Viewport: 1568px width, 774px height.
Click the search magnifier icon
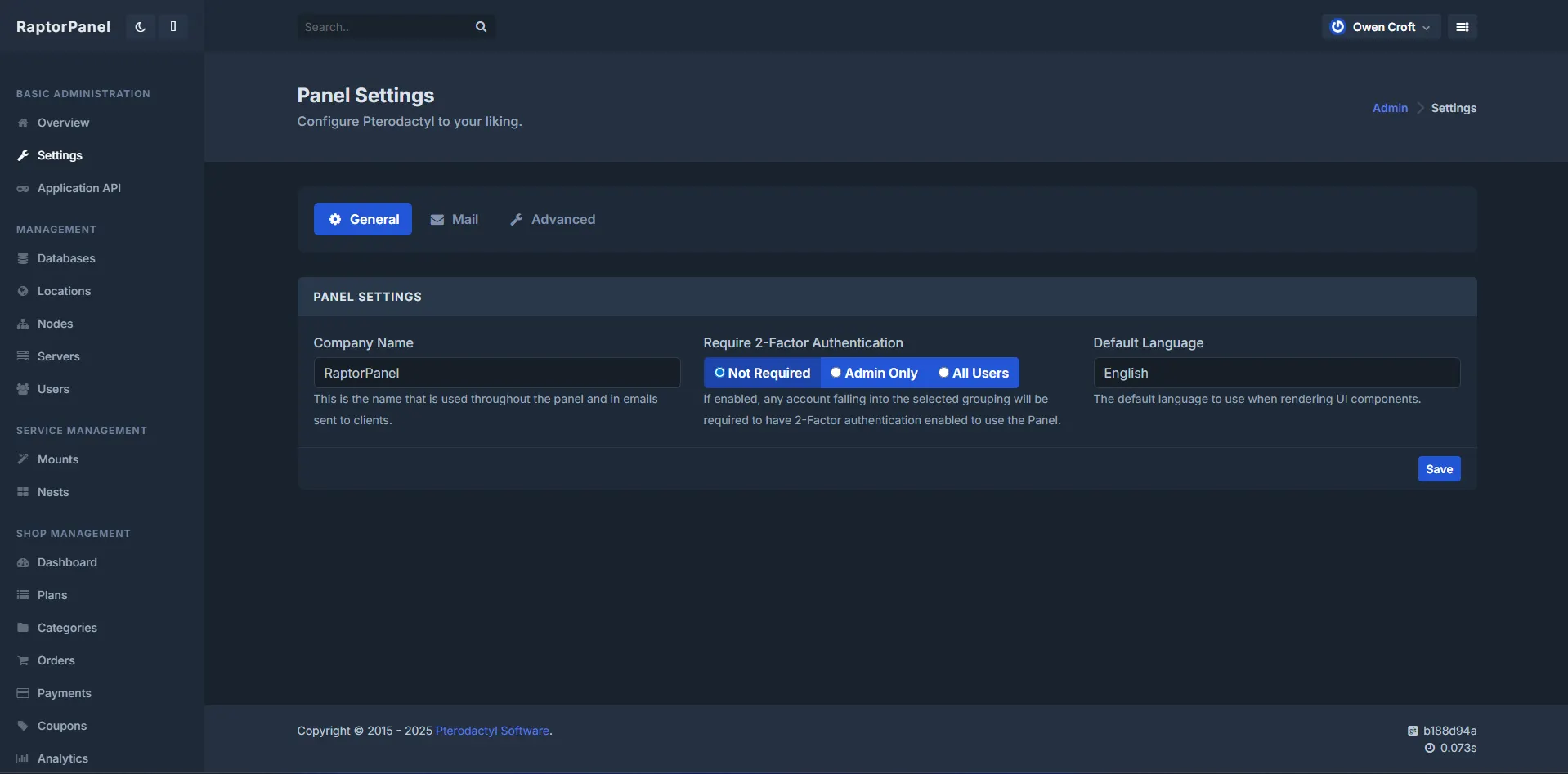(481, 27)
